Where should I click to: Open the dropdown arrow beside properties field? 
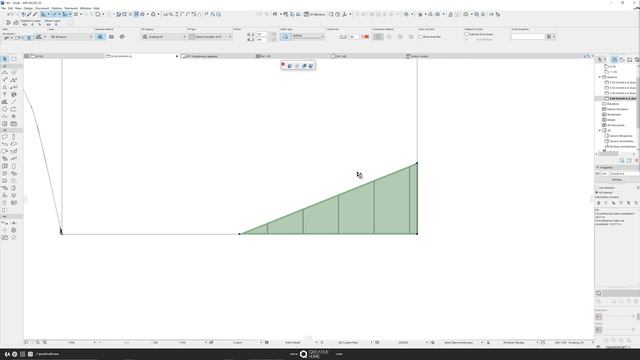coord(554,37)
